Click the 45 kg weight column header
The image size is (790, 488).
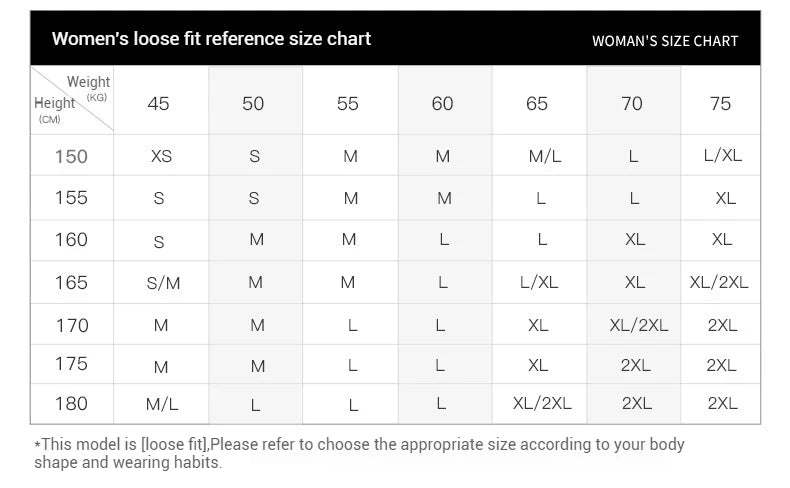pyautogui.click(x=158, y=103)
